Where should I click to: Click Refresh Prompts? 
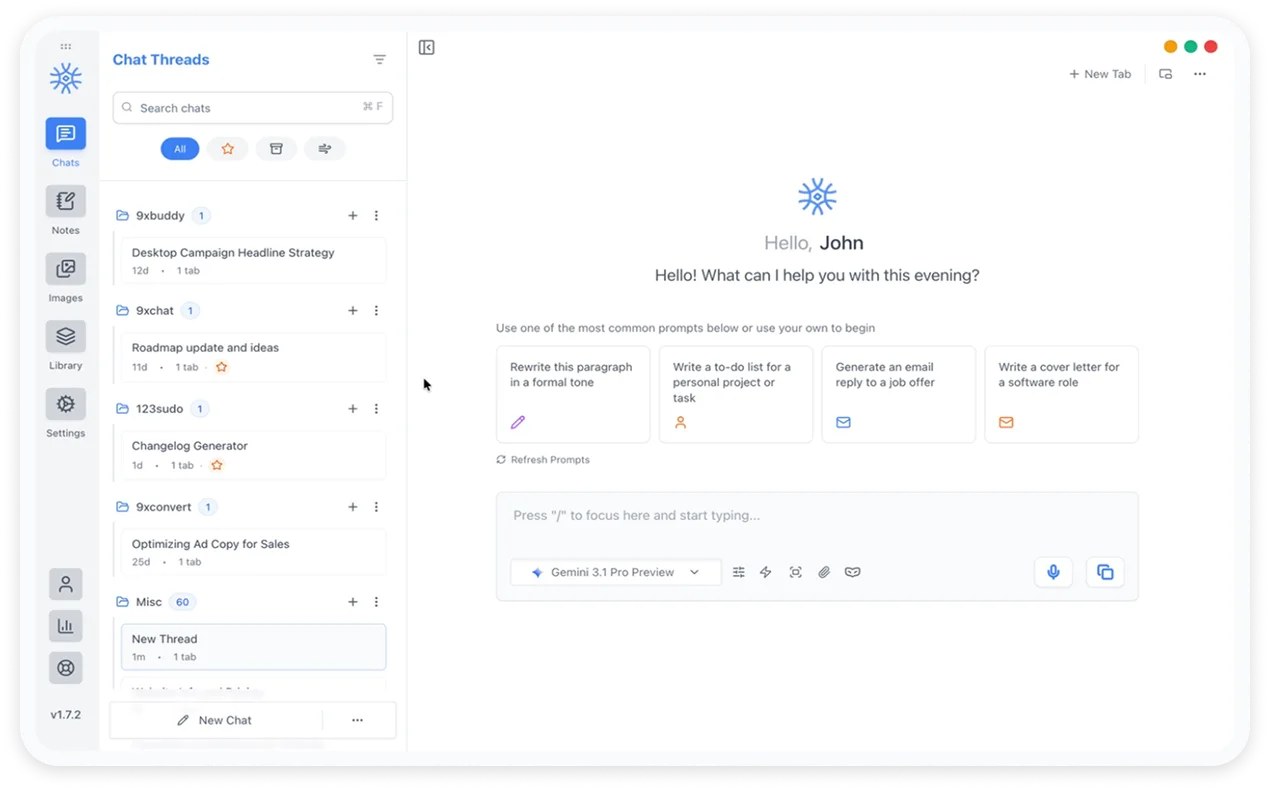[x=543, y=460]
